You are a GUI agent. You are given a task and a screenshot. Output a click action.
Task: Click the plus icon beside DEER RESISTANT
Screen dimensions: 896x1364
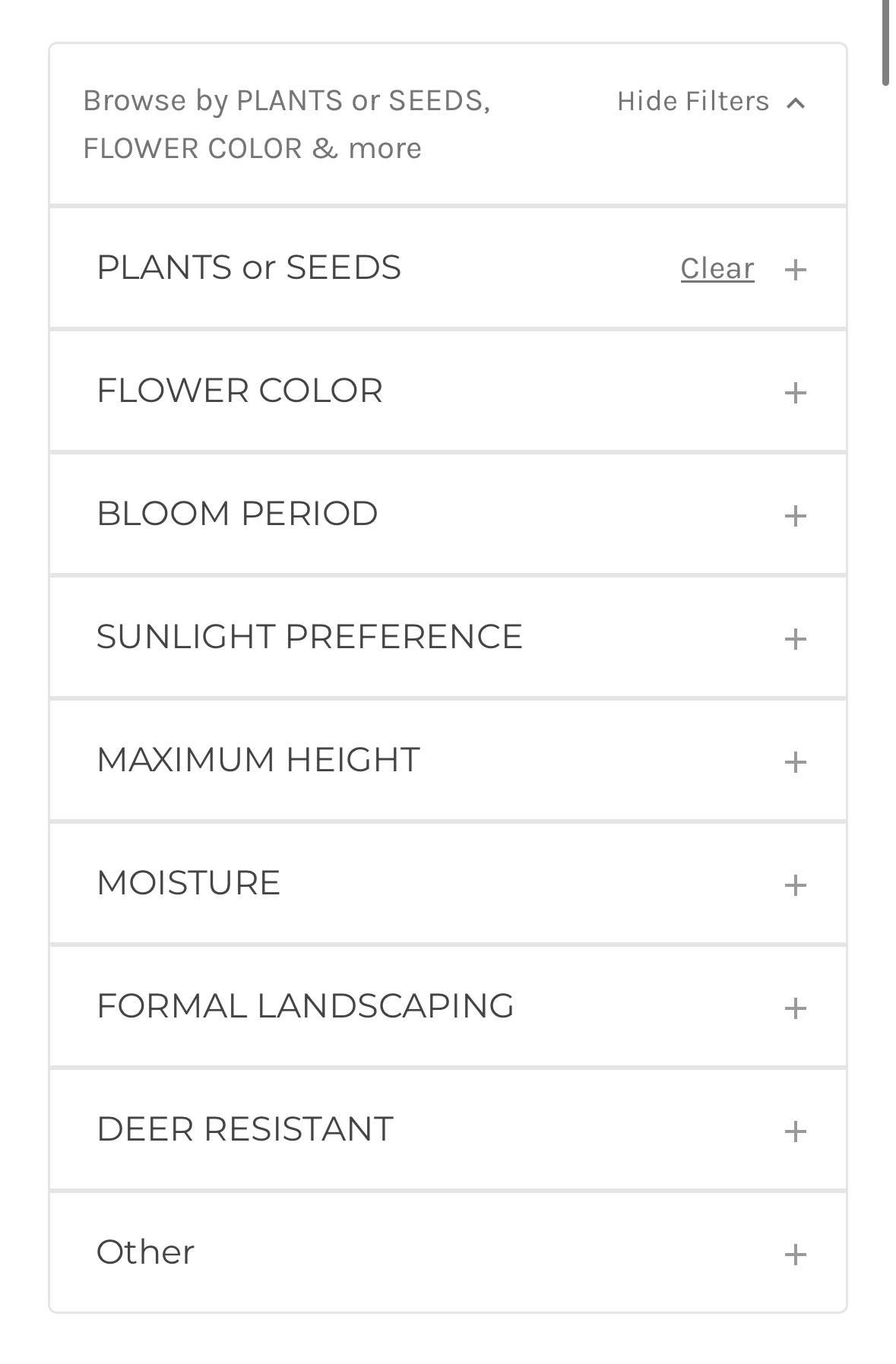(x=795, y=1131)
